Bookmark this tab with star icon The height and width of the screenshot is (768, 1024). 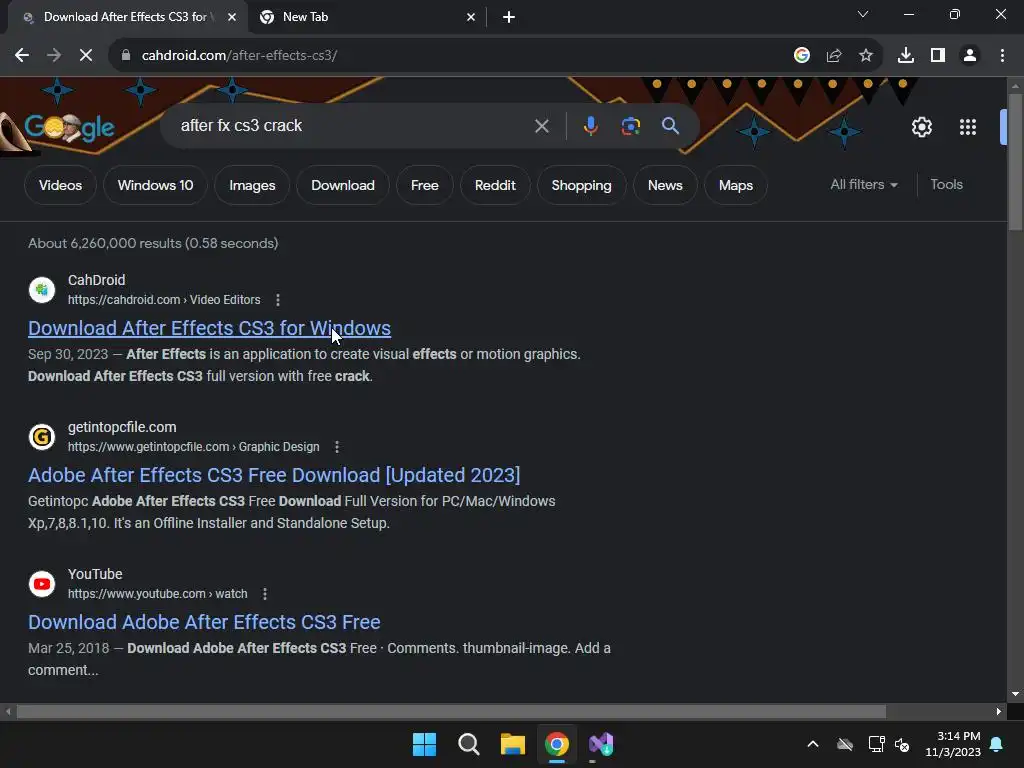[x=866, y=56]
